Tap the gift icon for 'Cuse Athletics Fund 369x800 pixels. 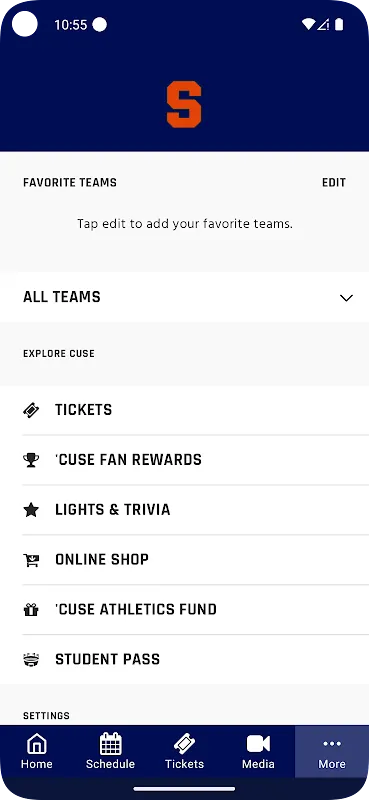coord(31,610)
